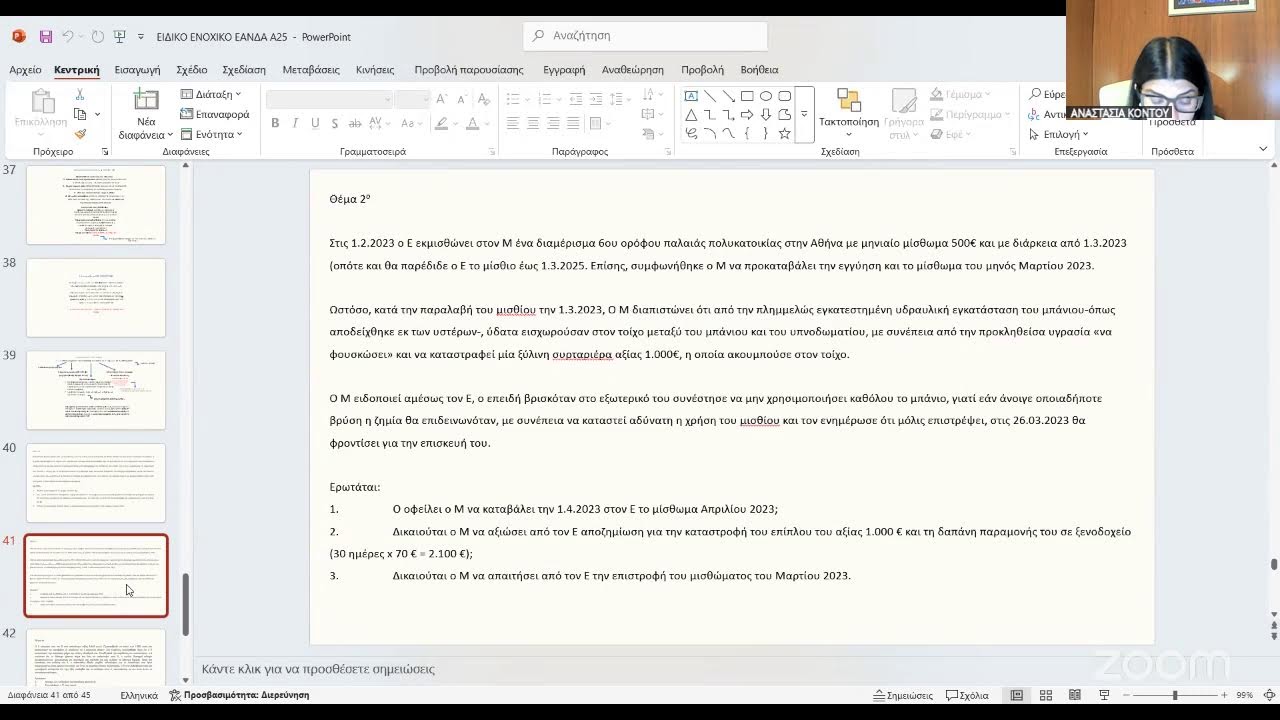The width and height of the screenshot is (1280, 720).
Task: Click the Επαναφορά reset button
Action: 215,114
